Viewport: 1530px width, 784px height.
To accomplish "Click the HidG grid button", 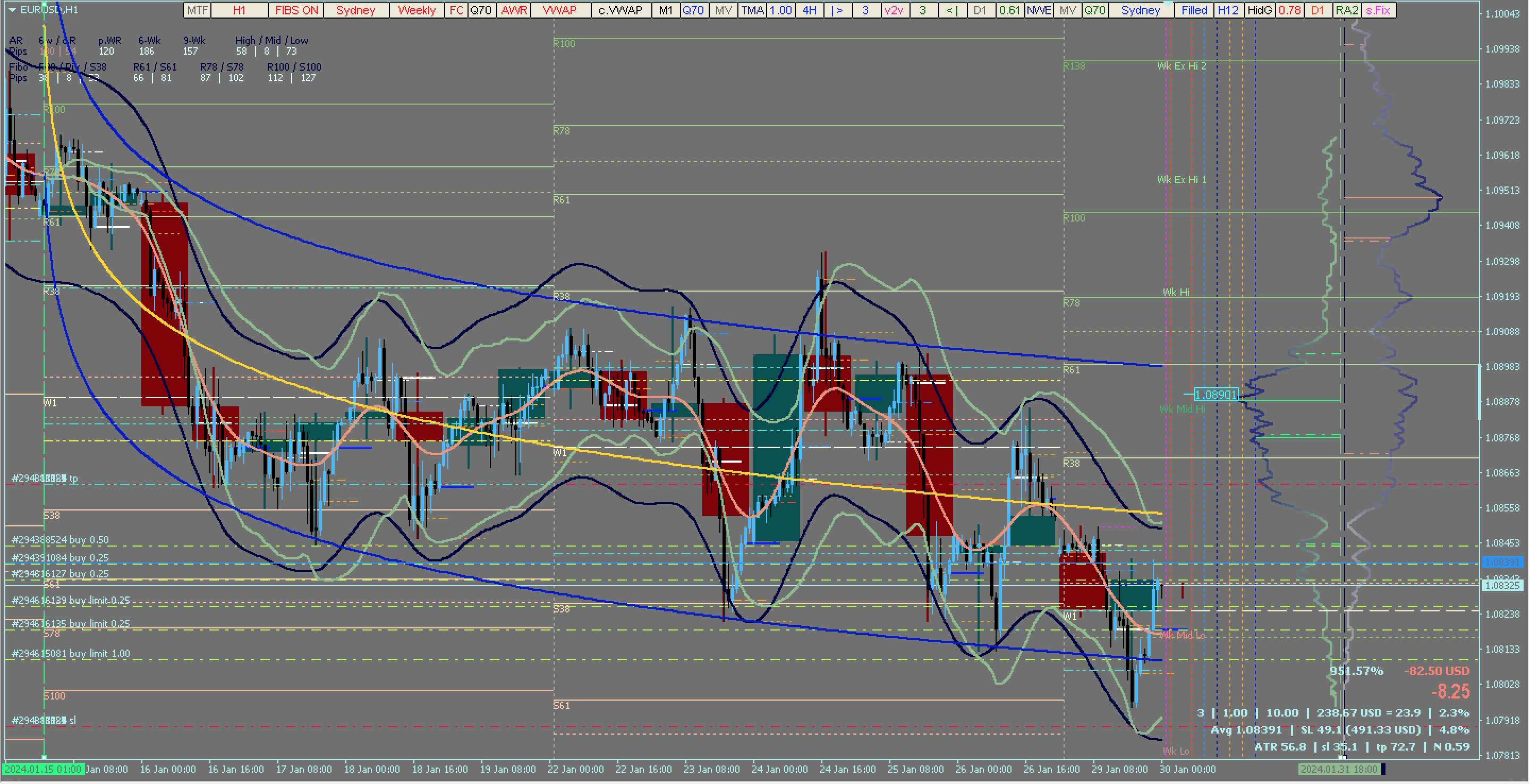I will point(1259,10).
